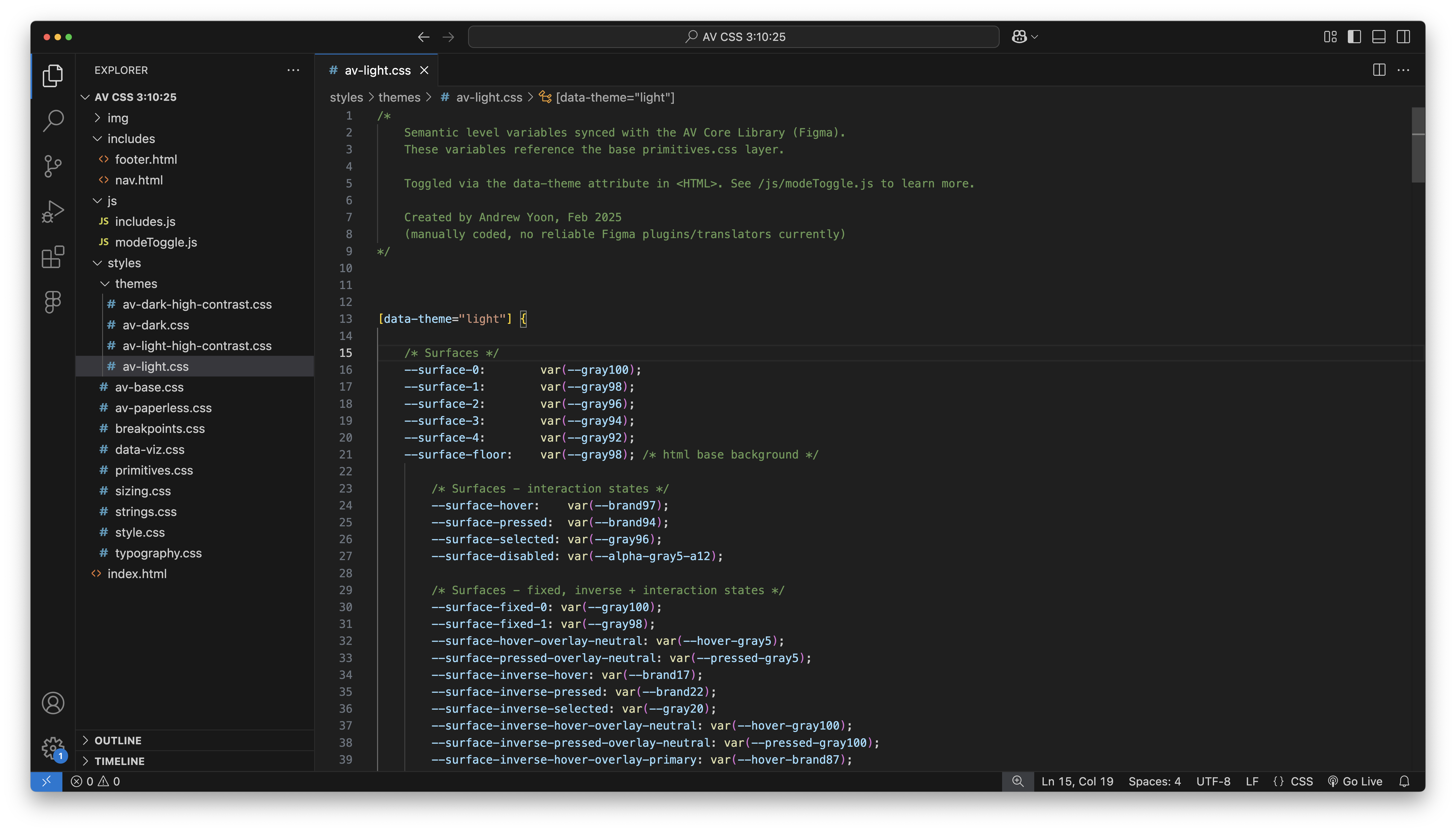
Task: Open typography.css file
Action: tap(194, 552)
